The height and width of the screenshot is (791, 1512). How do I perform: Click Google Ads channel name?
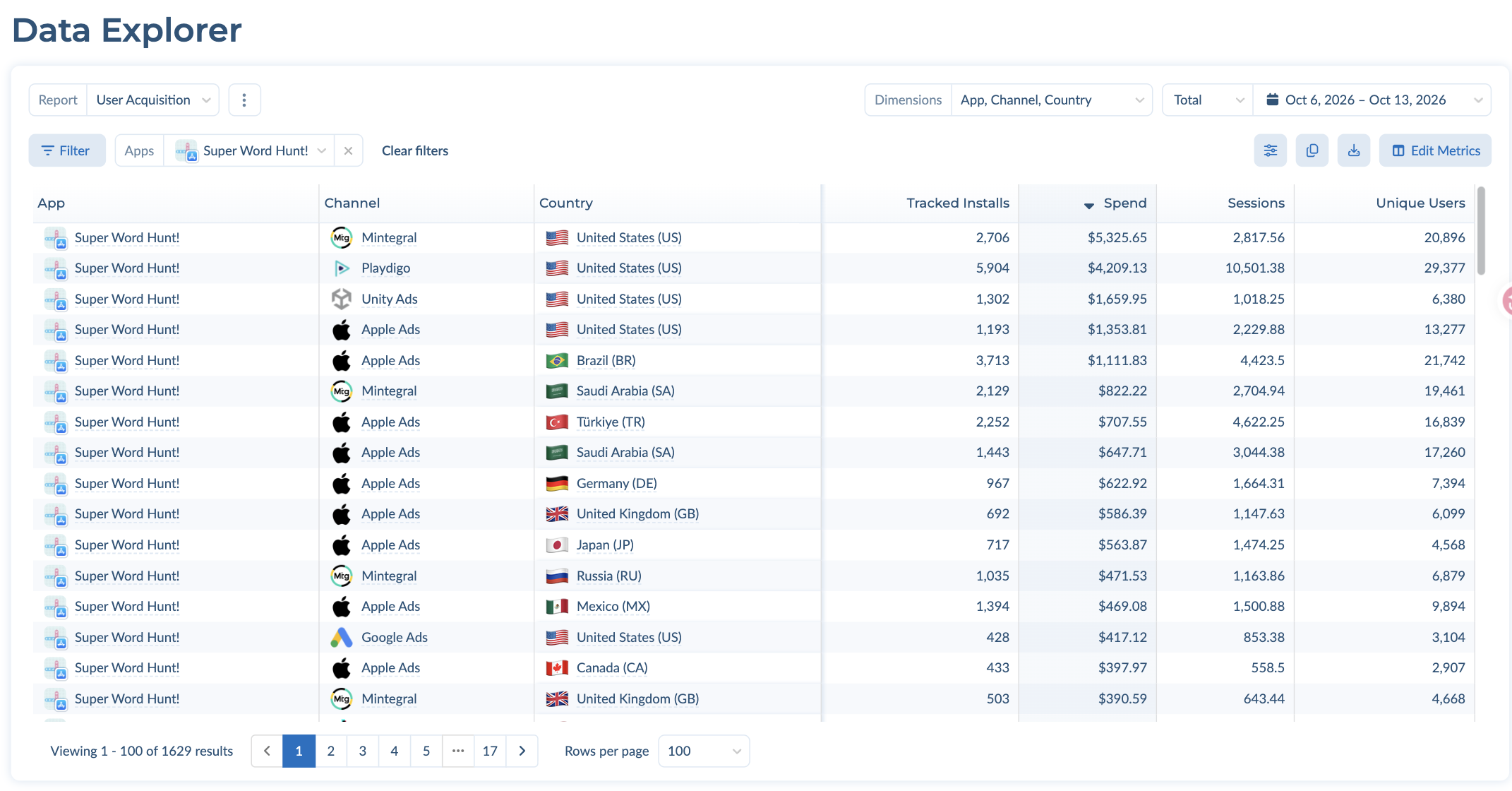click(x=395, y=638)
